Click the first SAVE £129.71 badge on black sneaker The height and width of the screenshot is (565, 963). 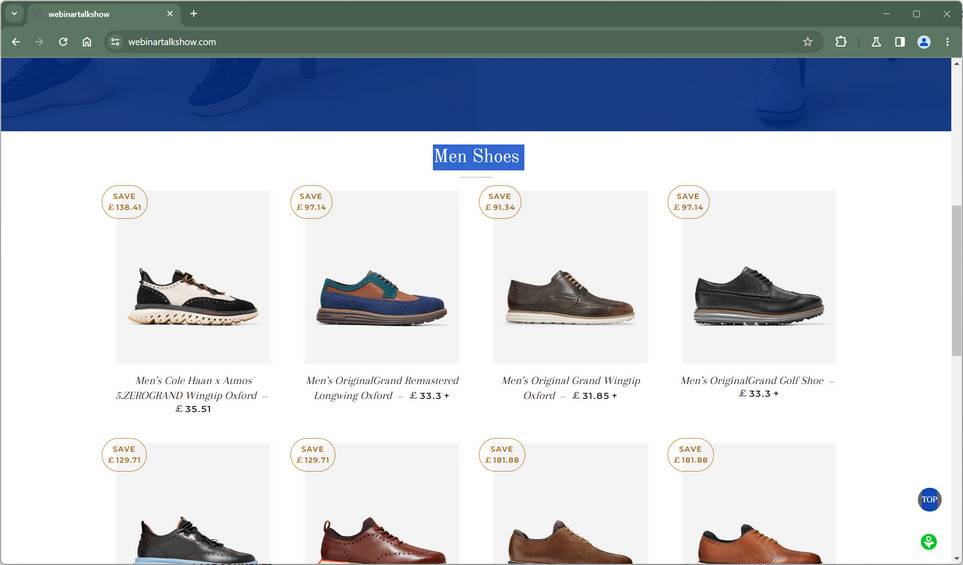click(x=124, y=454)
